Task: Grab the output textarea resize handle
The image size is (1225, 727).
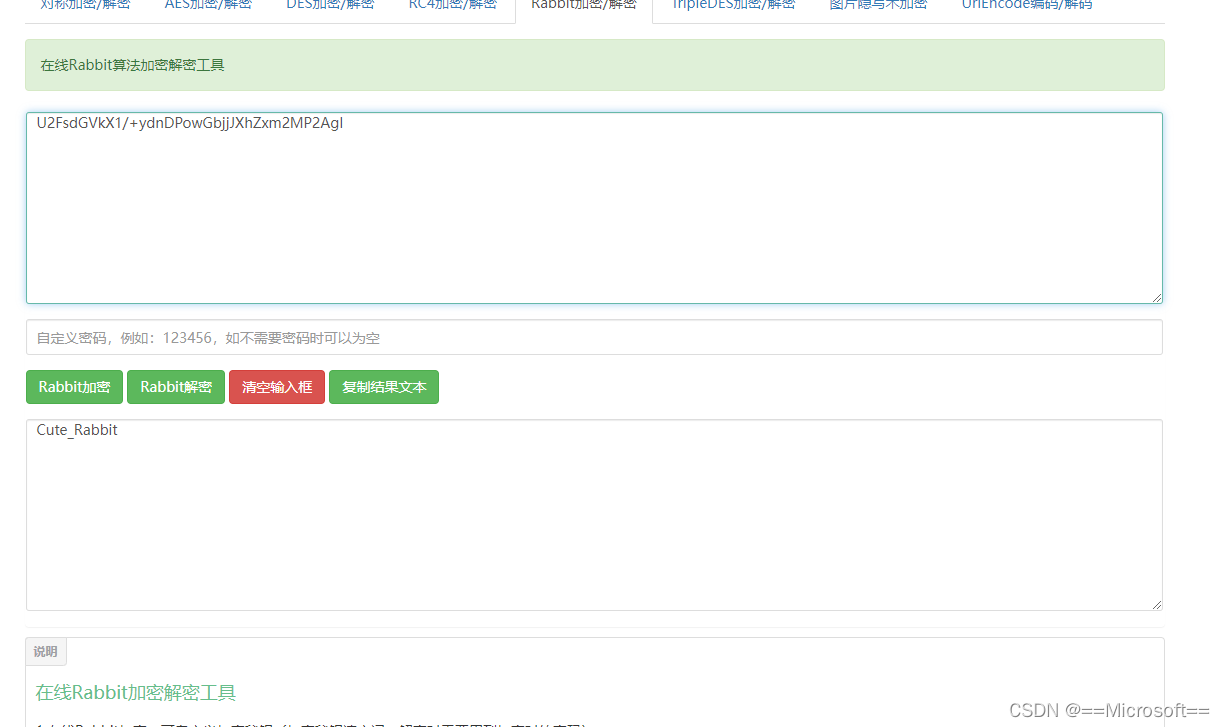Action: coord(1156,604)
